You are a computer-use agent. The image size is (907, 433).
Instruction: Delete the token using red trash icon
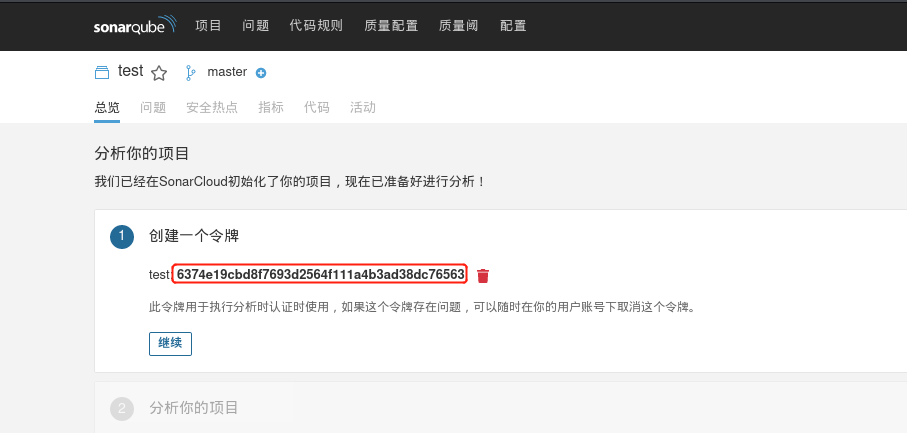coord(483,276)
